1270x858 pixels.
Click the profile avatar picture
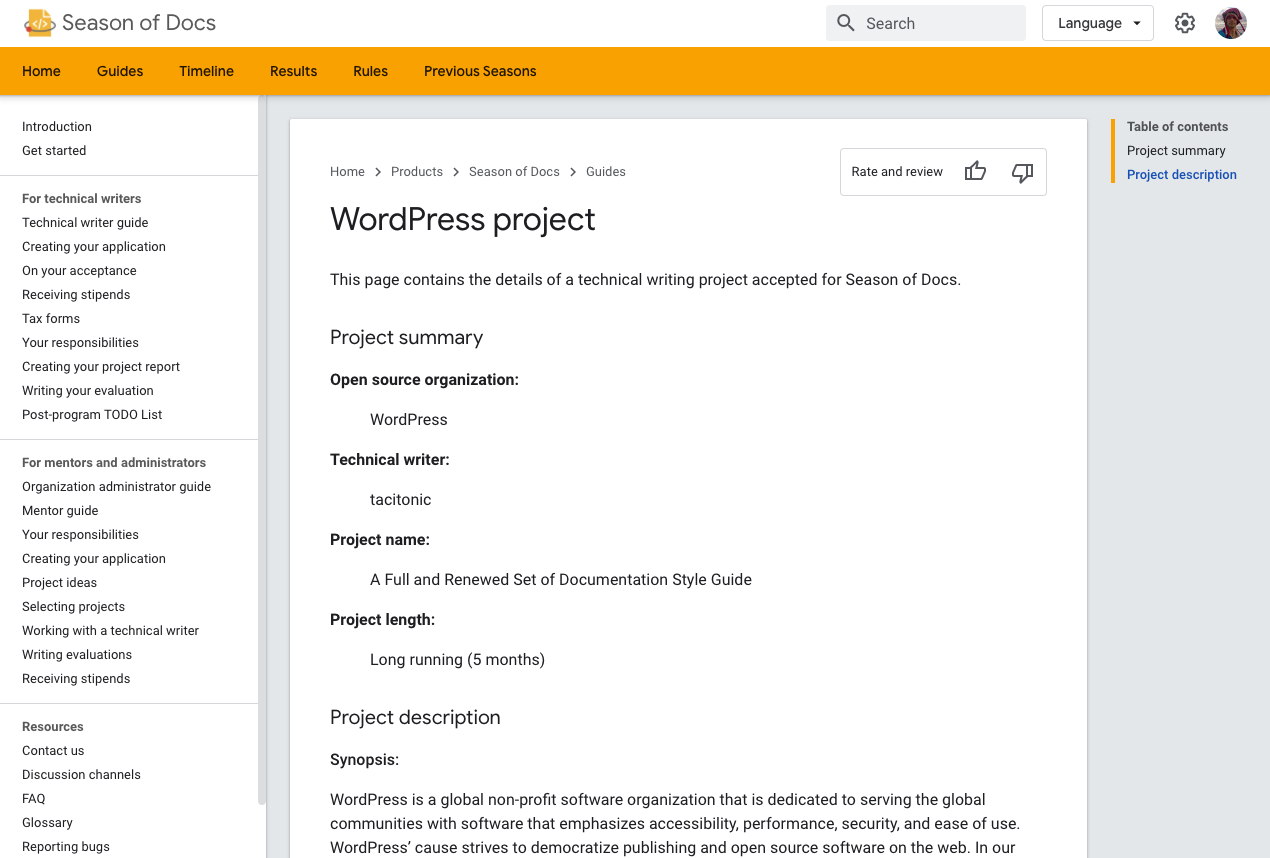pos(1231,22)
